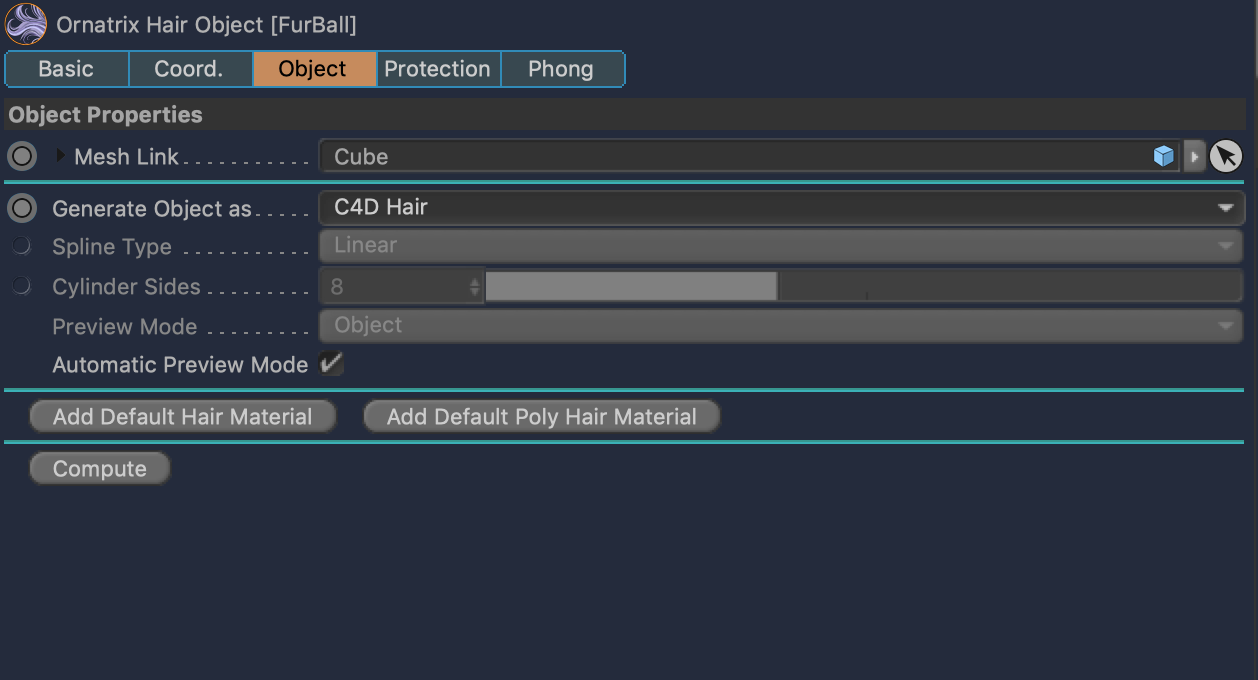Open the Generate Object as dropdown
Screen dimensions: 1258x680
tap(781, 208)
